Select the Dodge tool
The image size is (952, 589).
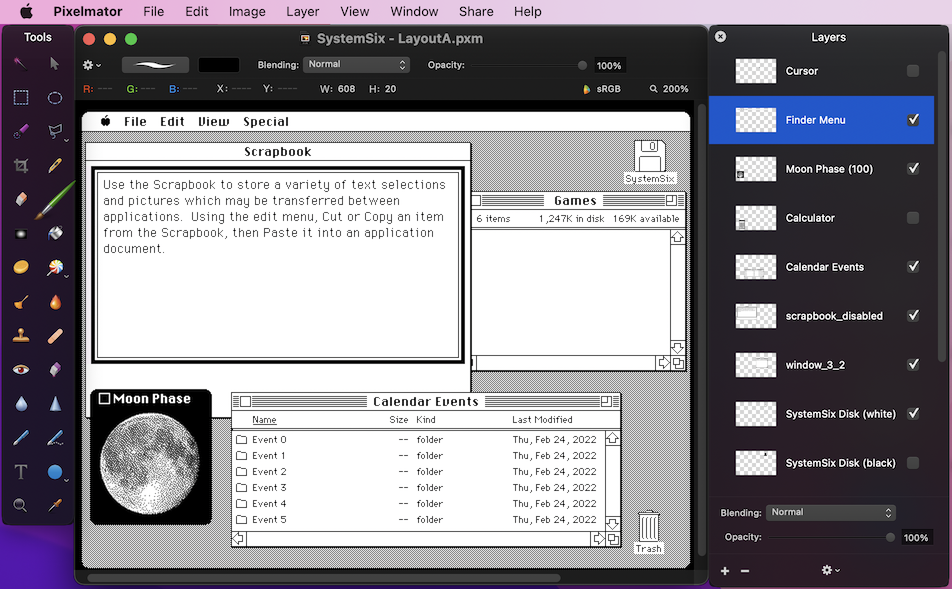[x=21, y=301]
